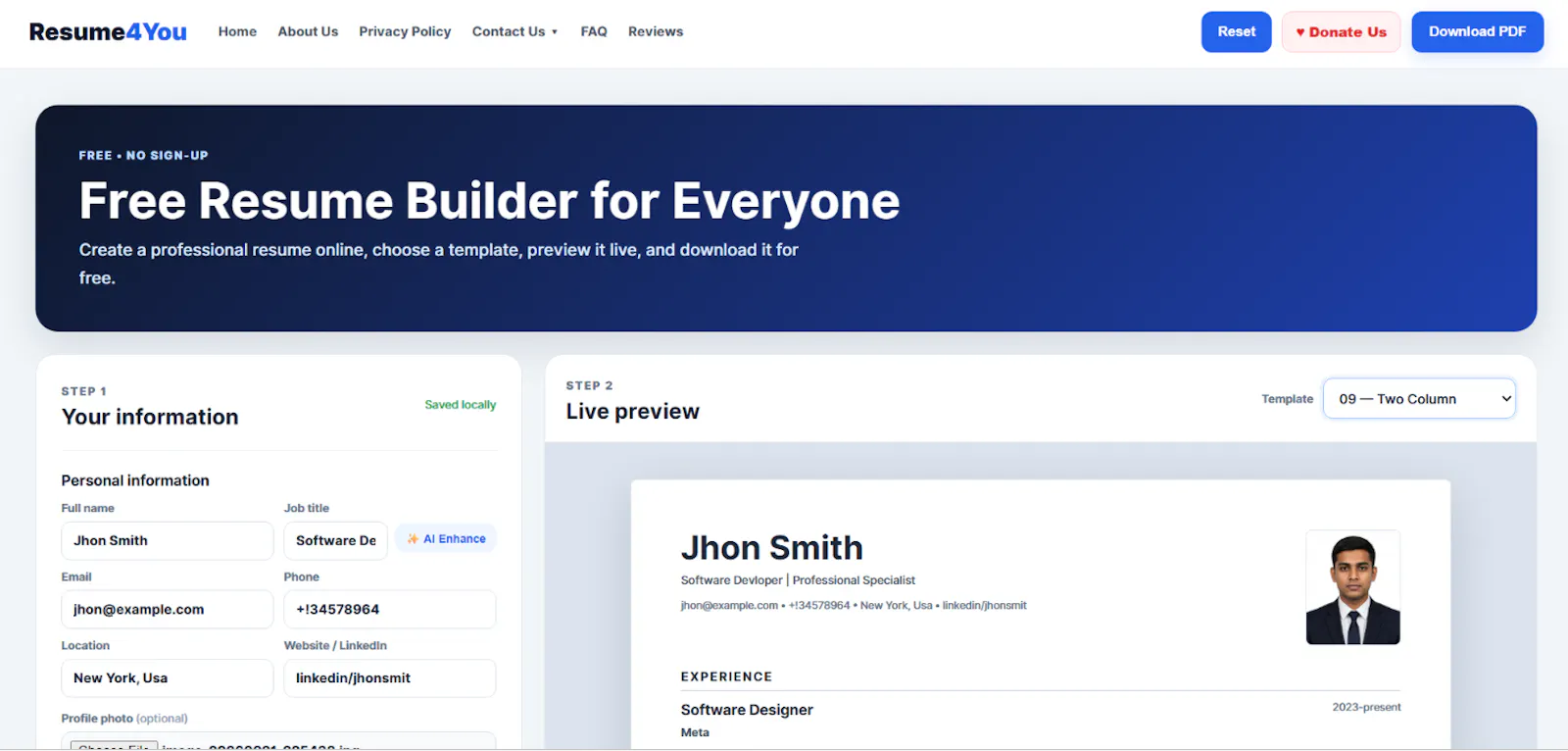The image size is (1568, 751).
Task: Open the Contact Us dropdown arrow
Action: [x=555, y=32]
